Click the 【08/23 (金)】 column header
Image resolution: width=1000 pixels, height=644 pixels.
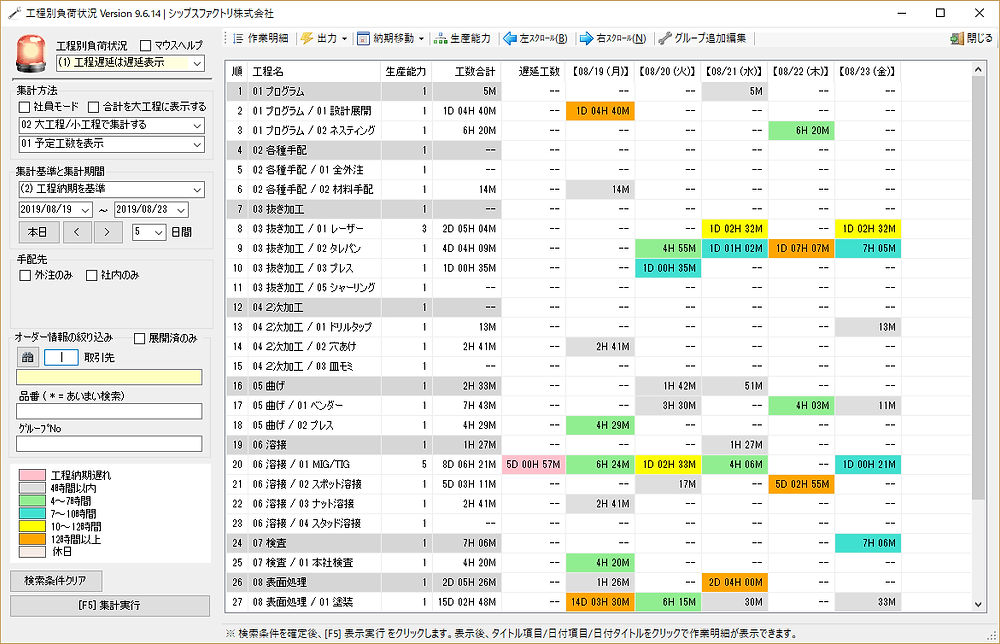pos(867,72)
